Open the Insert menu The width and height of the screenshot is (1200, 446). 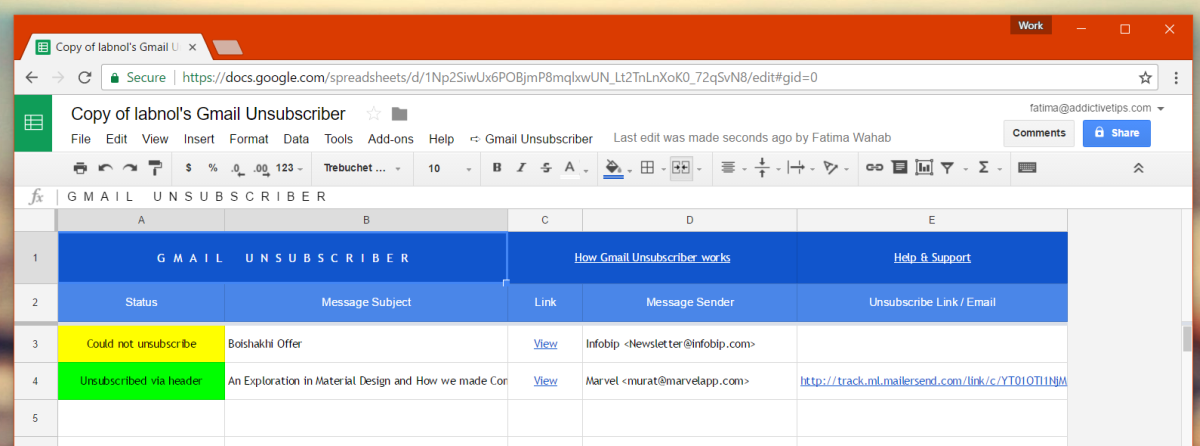tap(199, 139)
